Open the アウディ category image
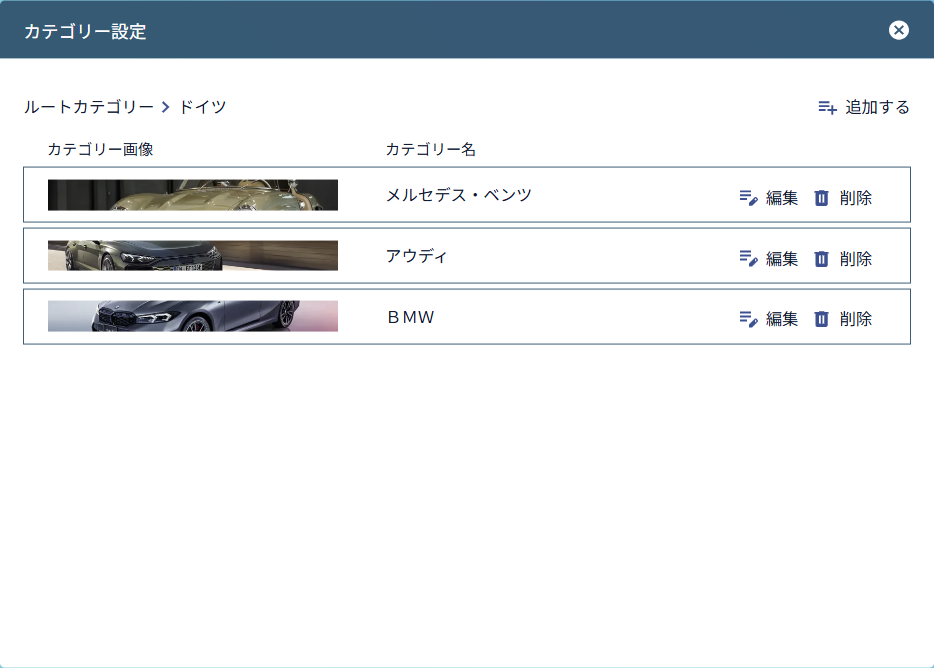Screen dimensions: 934x668 (x=193, y=256)
